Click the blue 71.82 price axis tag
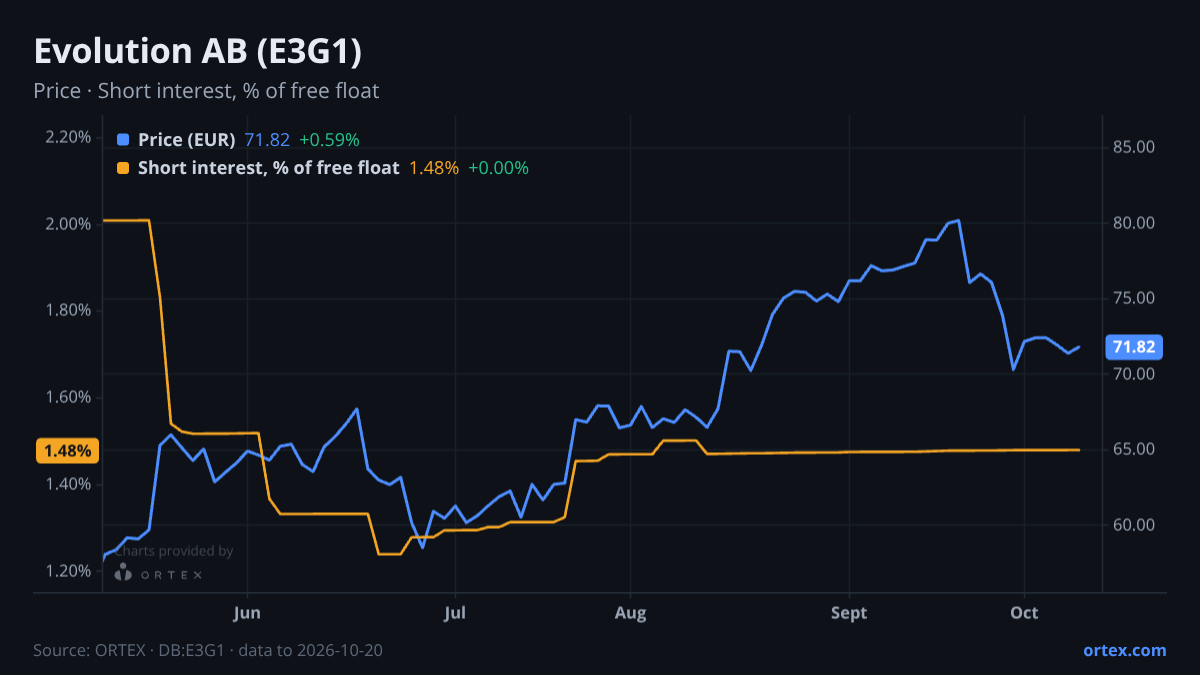Screen dimensions: 1200x675 click(1134, 347)
